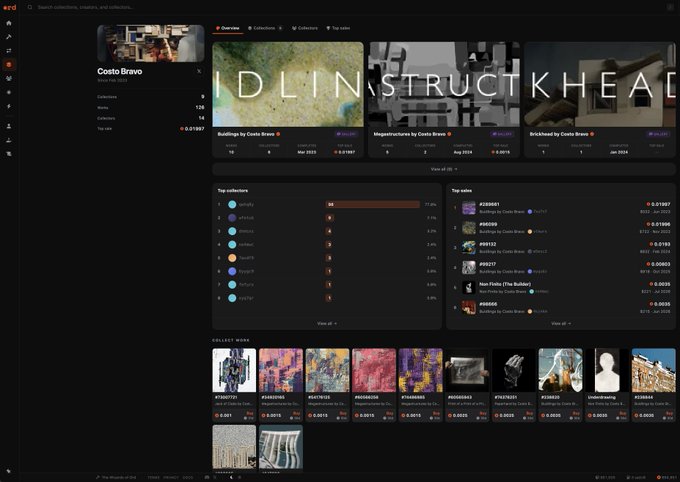Click the 0.01996 price in top sales
Image resolution: width=680 pixels, height=482 pixels.
658,224
